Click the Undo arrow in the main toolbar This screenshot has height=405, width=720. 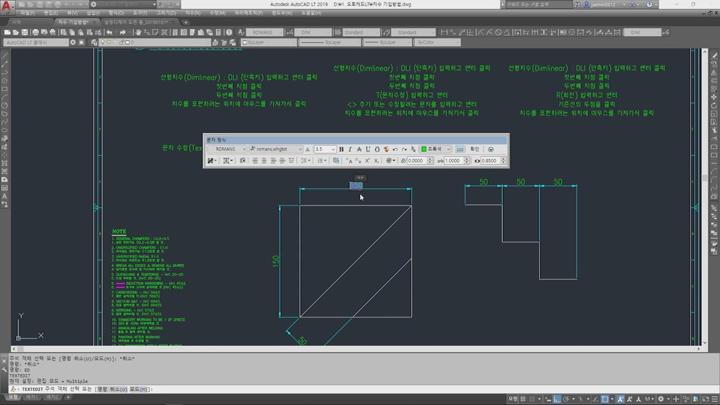coord(109,32)
